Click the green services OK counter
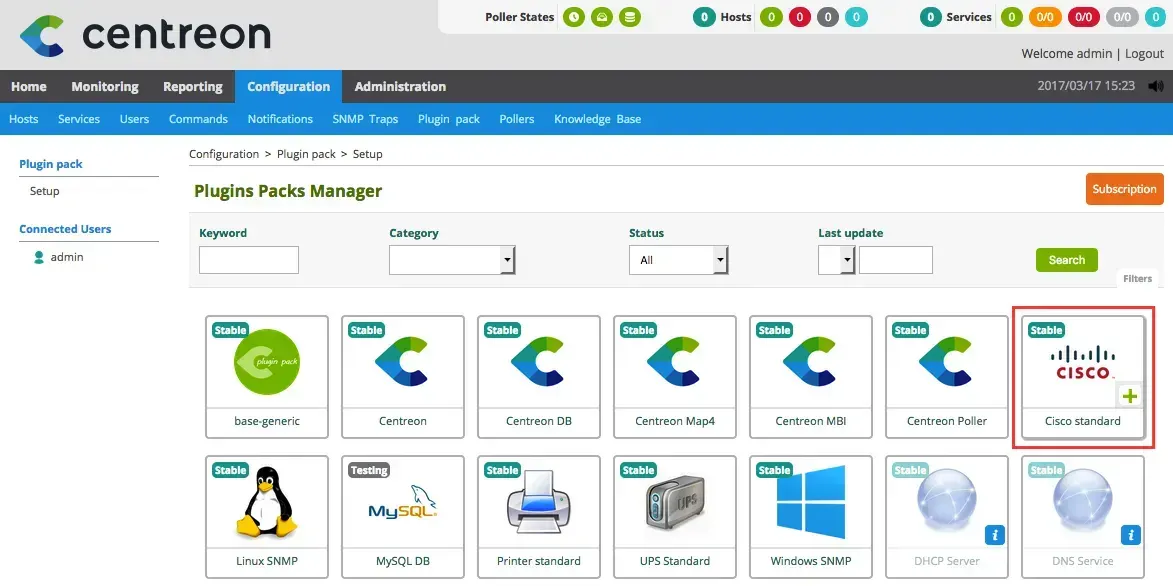The image size is (1173, 586). (x=1011, y=17)
